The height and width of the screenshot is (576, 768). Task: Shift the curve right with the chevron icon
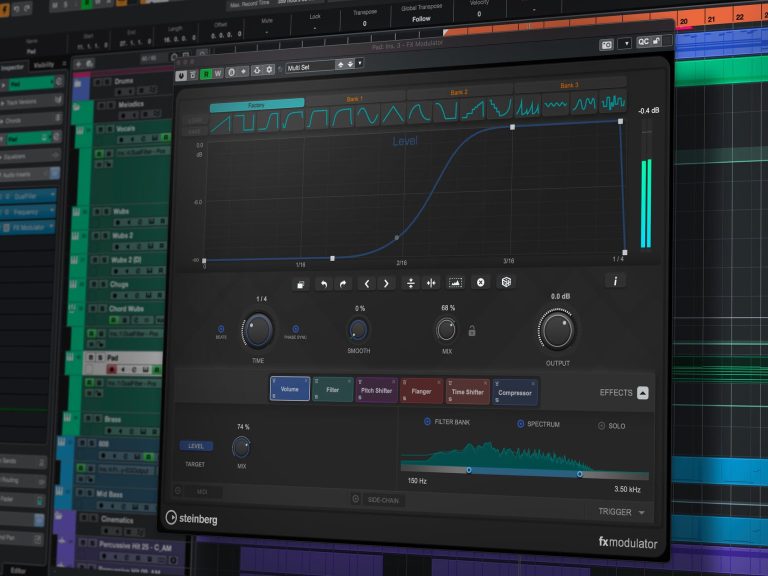(x=386, y=283)
